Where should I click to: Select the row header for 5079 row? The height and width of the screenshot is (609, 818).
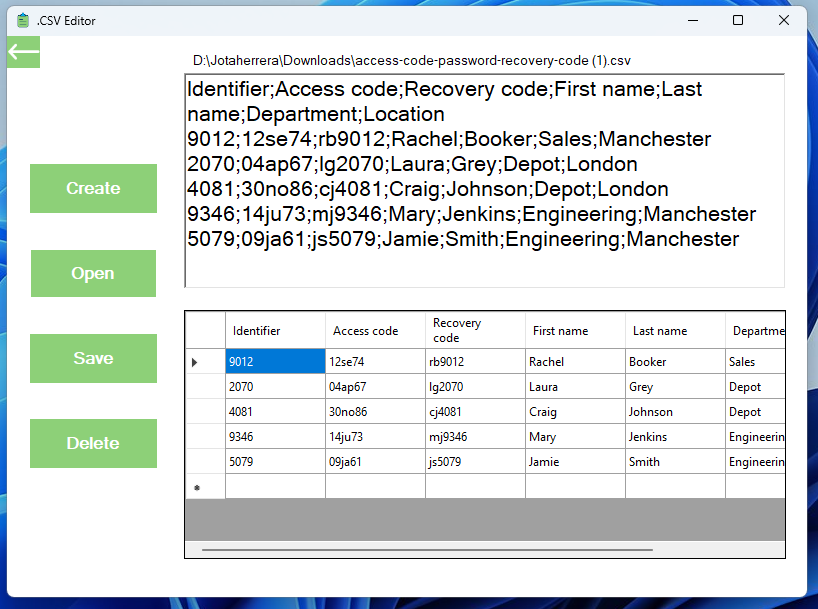coord(206,462)
